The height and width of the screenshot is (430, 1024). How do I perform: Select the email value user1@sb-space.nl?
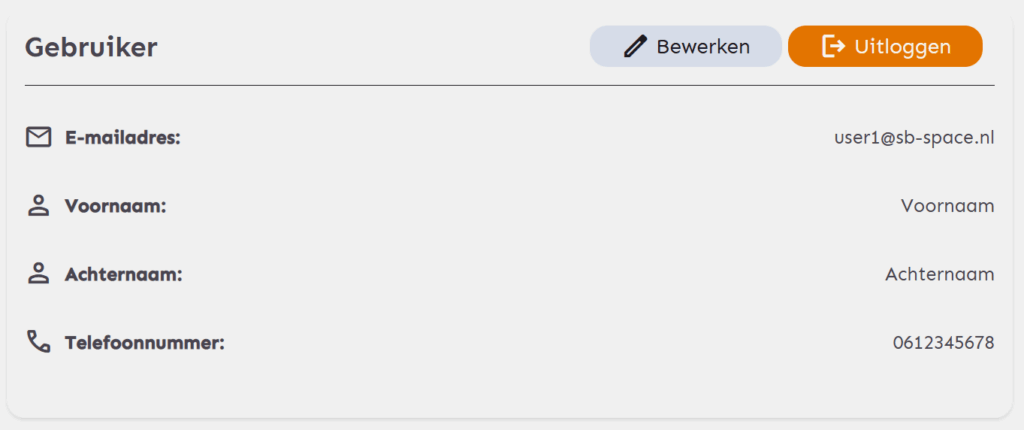914,138
